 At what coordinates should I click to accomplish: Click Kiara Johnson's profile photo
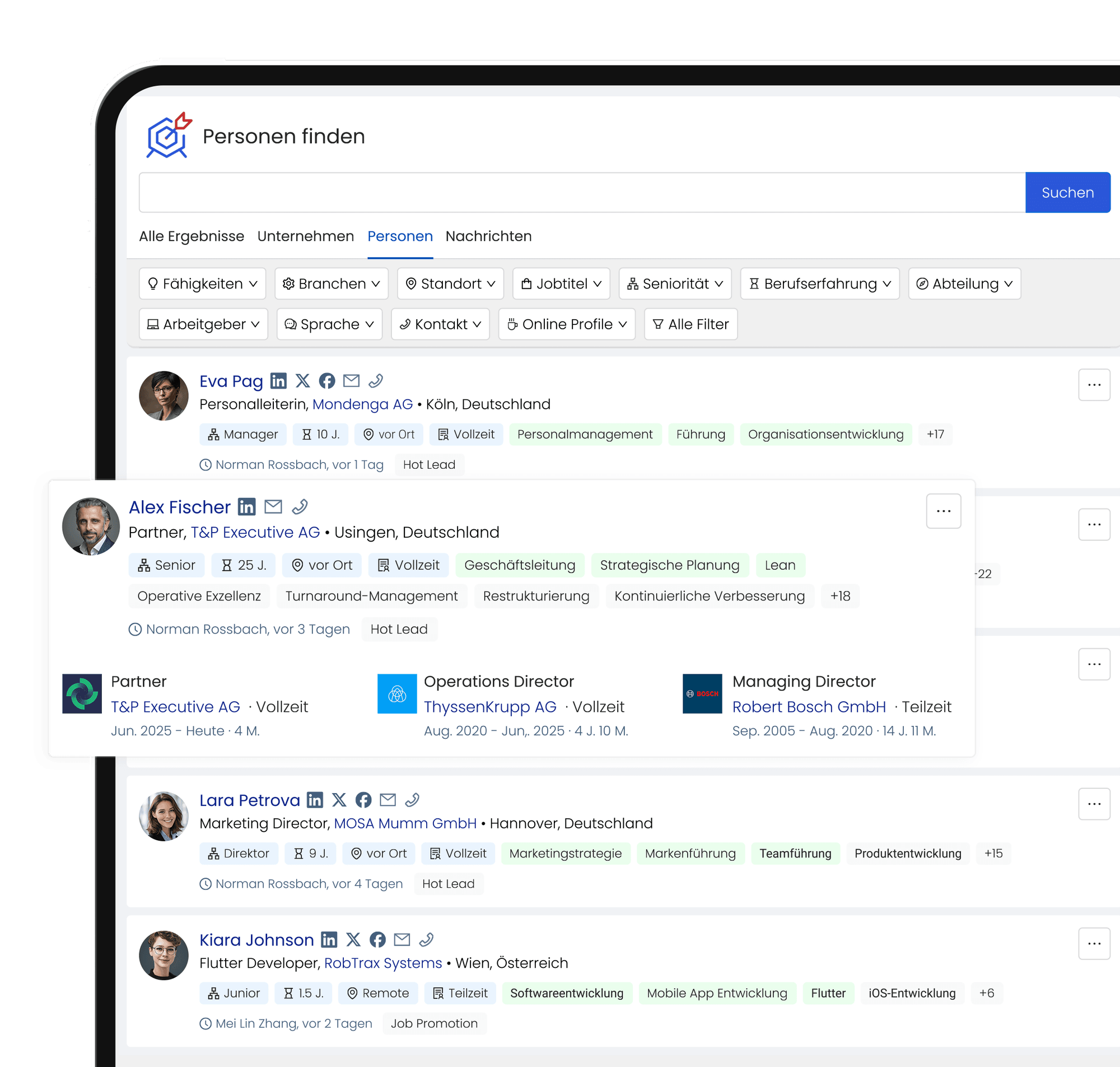[x=164, y=955]
